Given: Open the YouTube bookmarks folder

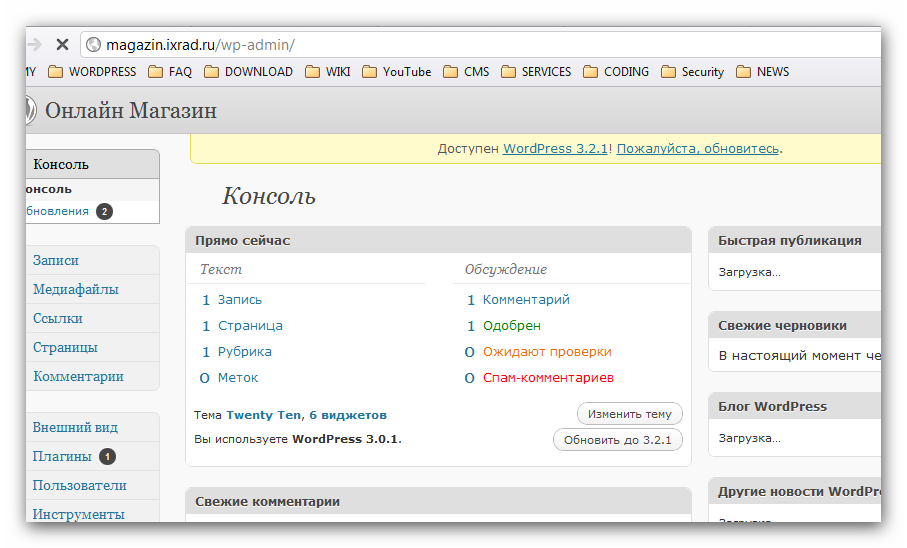Looking at the screenshot, I should click(397, 72).
